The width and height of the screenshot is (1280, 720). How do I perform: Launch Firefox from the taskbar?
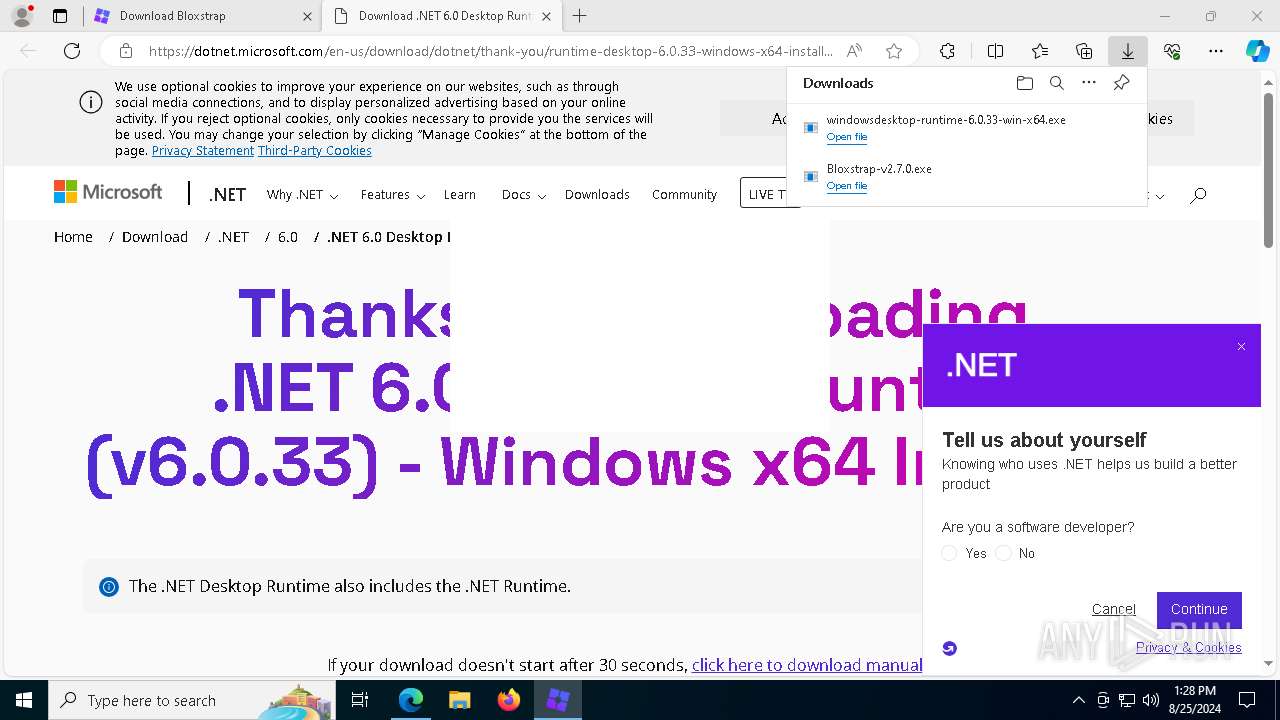click(x=509, y=700)
